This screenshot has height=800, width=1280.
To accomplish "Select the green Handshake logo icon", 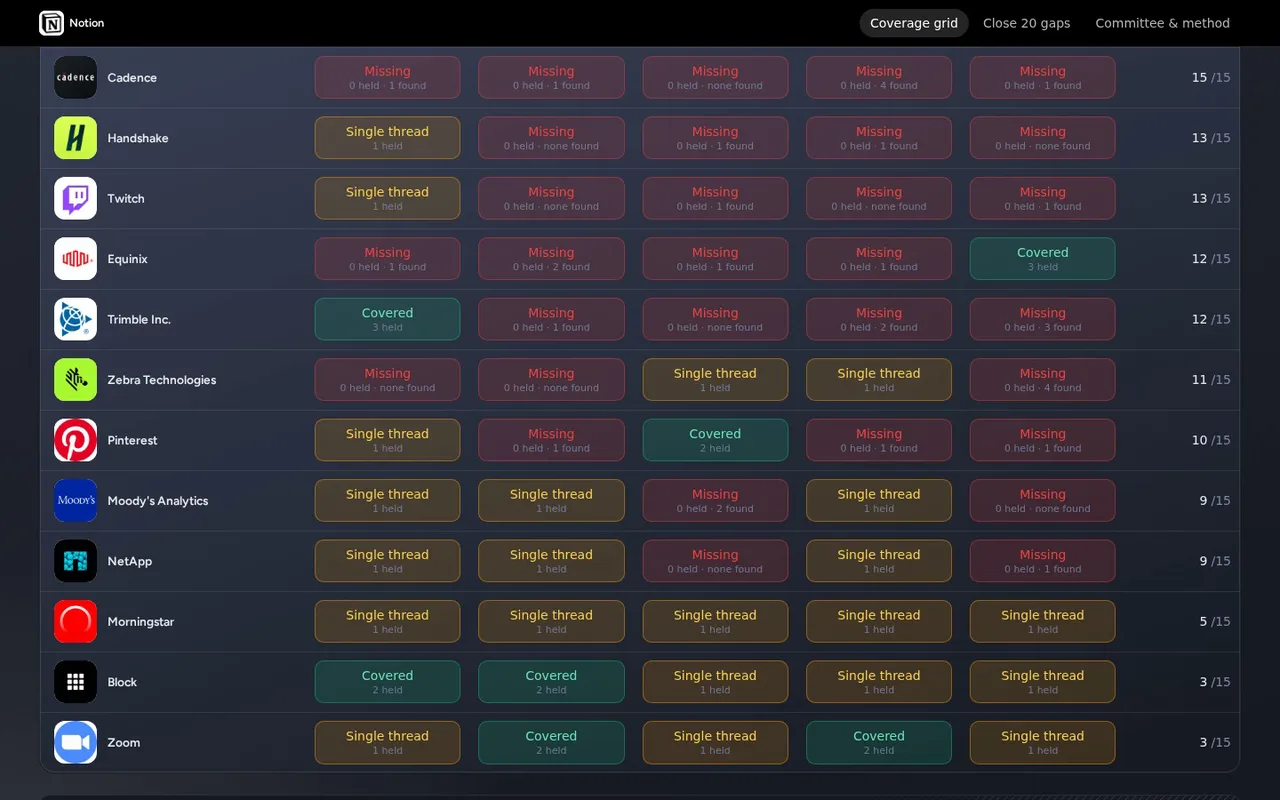I will coord(75,138).
